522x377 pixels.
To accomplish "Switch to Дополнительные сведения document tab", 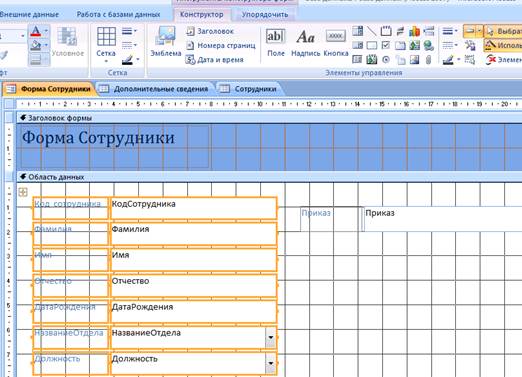I will (x=155, y=89).
